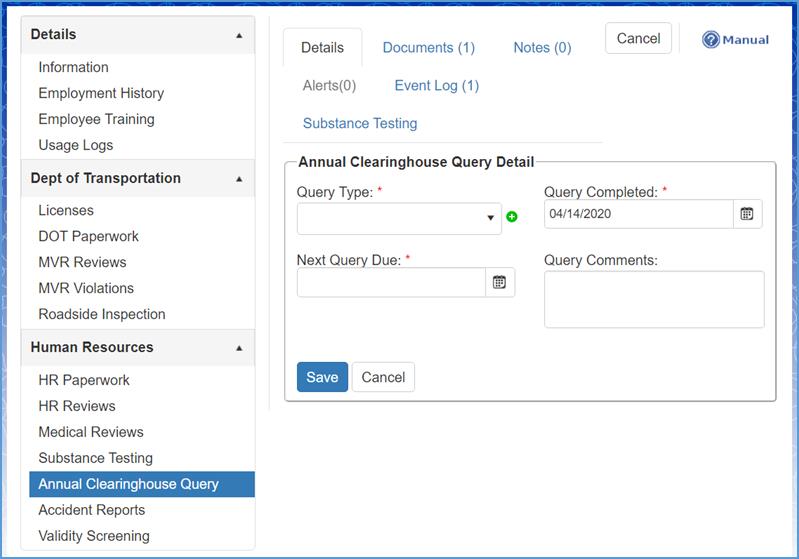Screen dimensions: 799x559
Task: Click Cancel next to the Save button
Action: coord(383,377)
